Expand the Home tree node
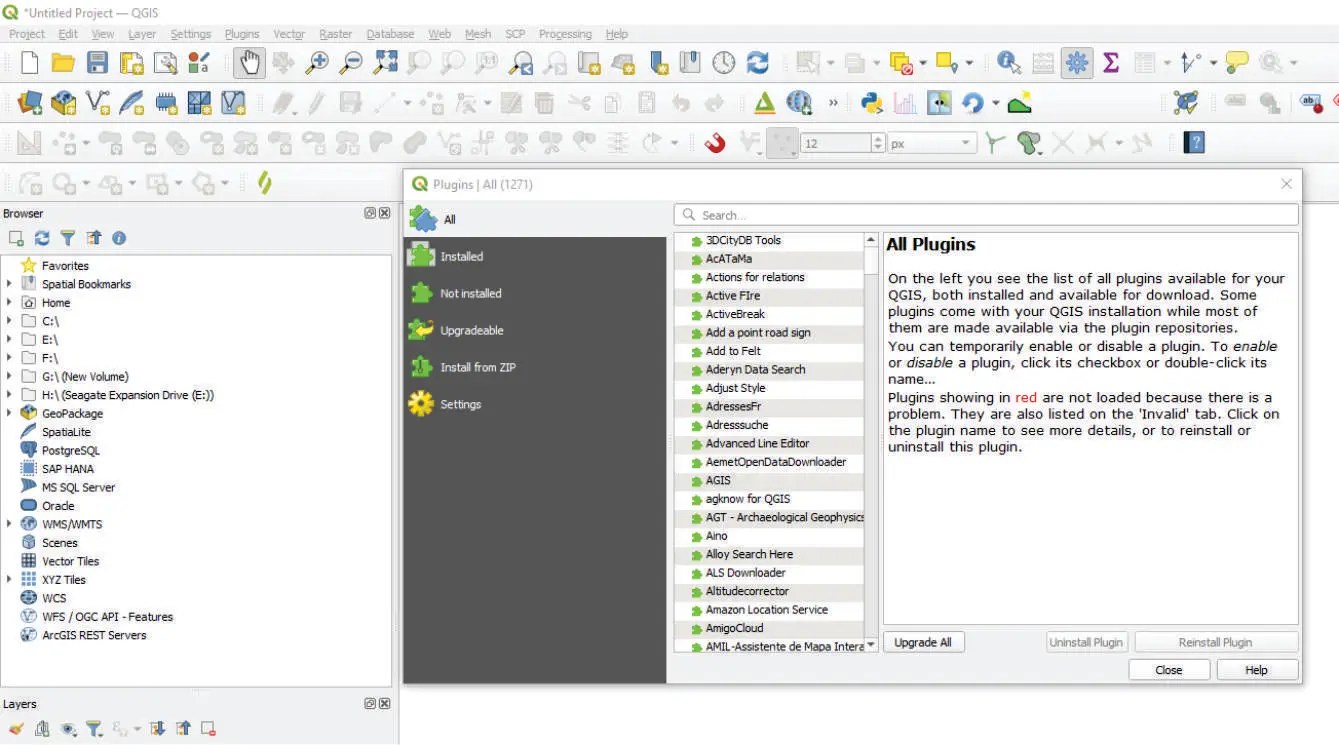Image resolution: width=1339 pixels, height=745 pixels. point(9,302)
